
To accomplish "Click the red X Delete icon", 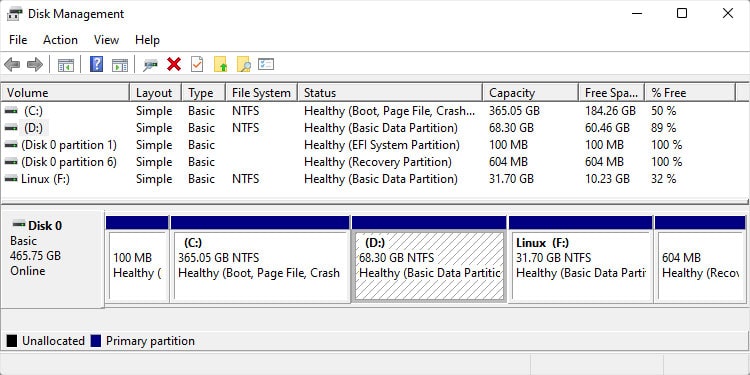I will (174, 64).
